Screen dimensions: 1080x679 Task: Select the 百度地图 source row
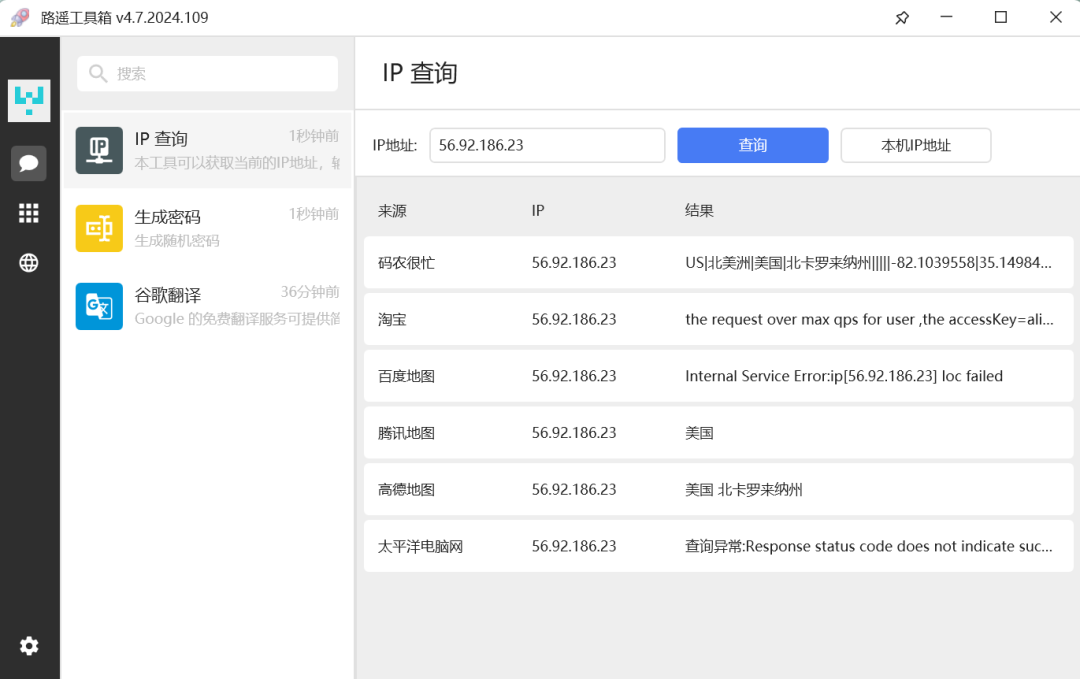click(x=718, y=376)
